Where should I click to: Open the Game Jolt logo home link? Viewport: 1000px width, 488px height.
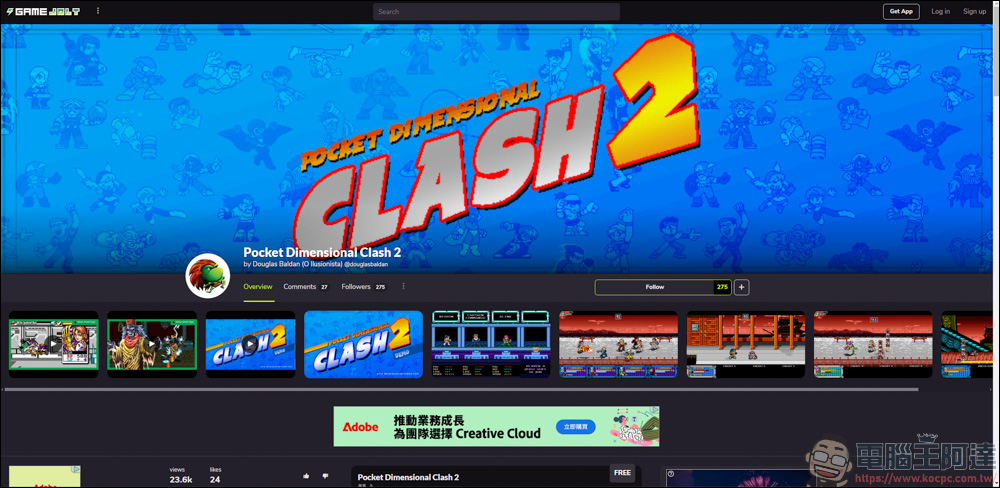[43, 11]
